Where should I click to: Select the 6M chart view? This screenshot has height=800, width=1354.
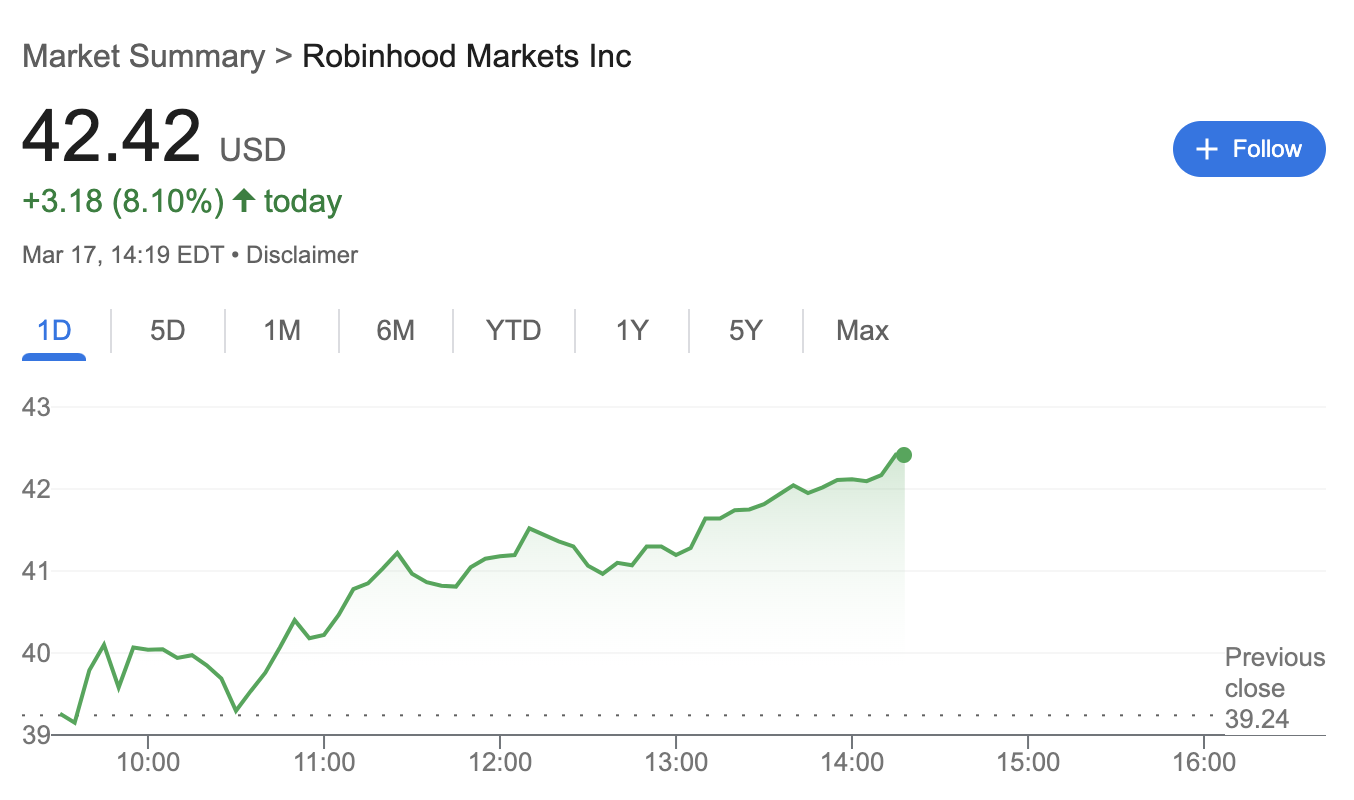point(395,330)
